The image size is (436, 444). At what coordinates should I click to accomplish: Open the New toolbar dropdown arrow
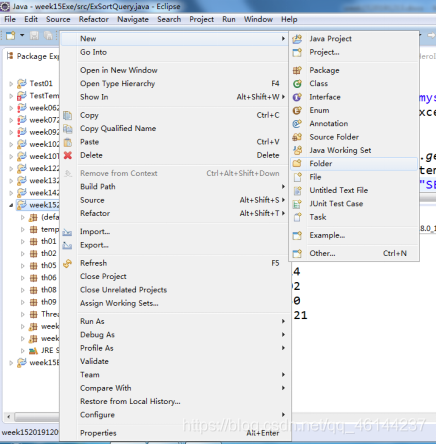22,35
